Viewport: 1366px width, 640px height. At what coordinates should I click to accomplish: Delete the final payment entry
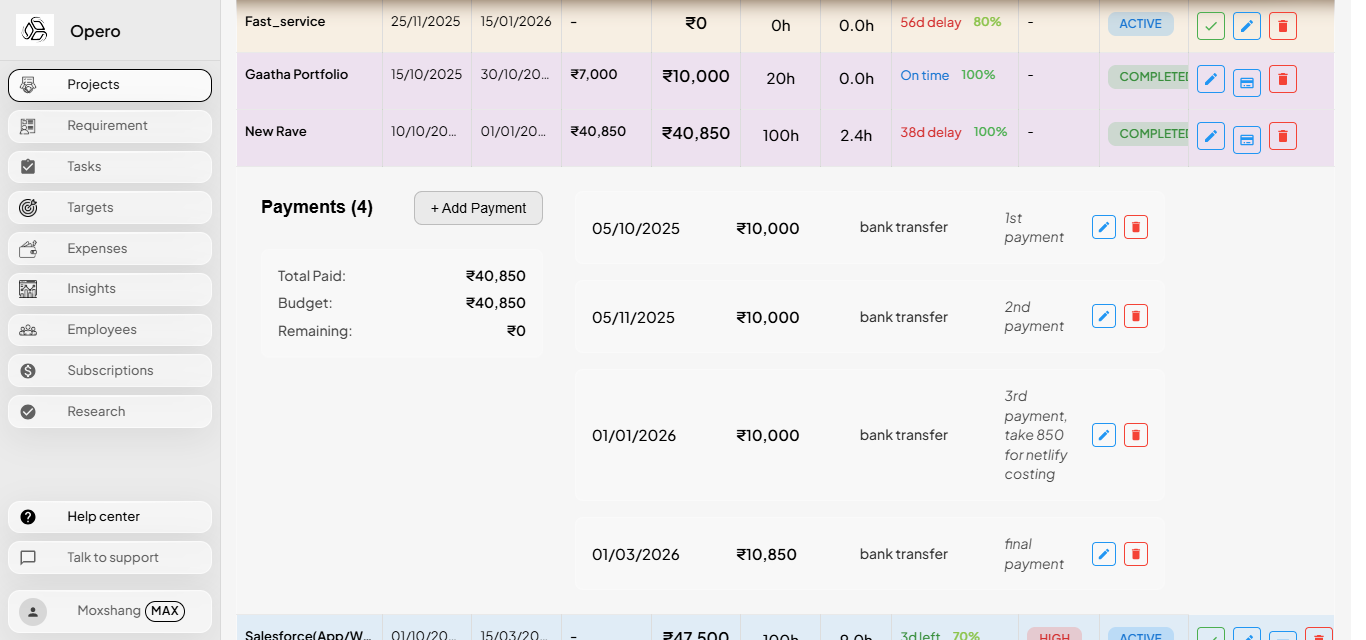click(x=1135, y=553)
